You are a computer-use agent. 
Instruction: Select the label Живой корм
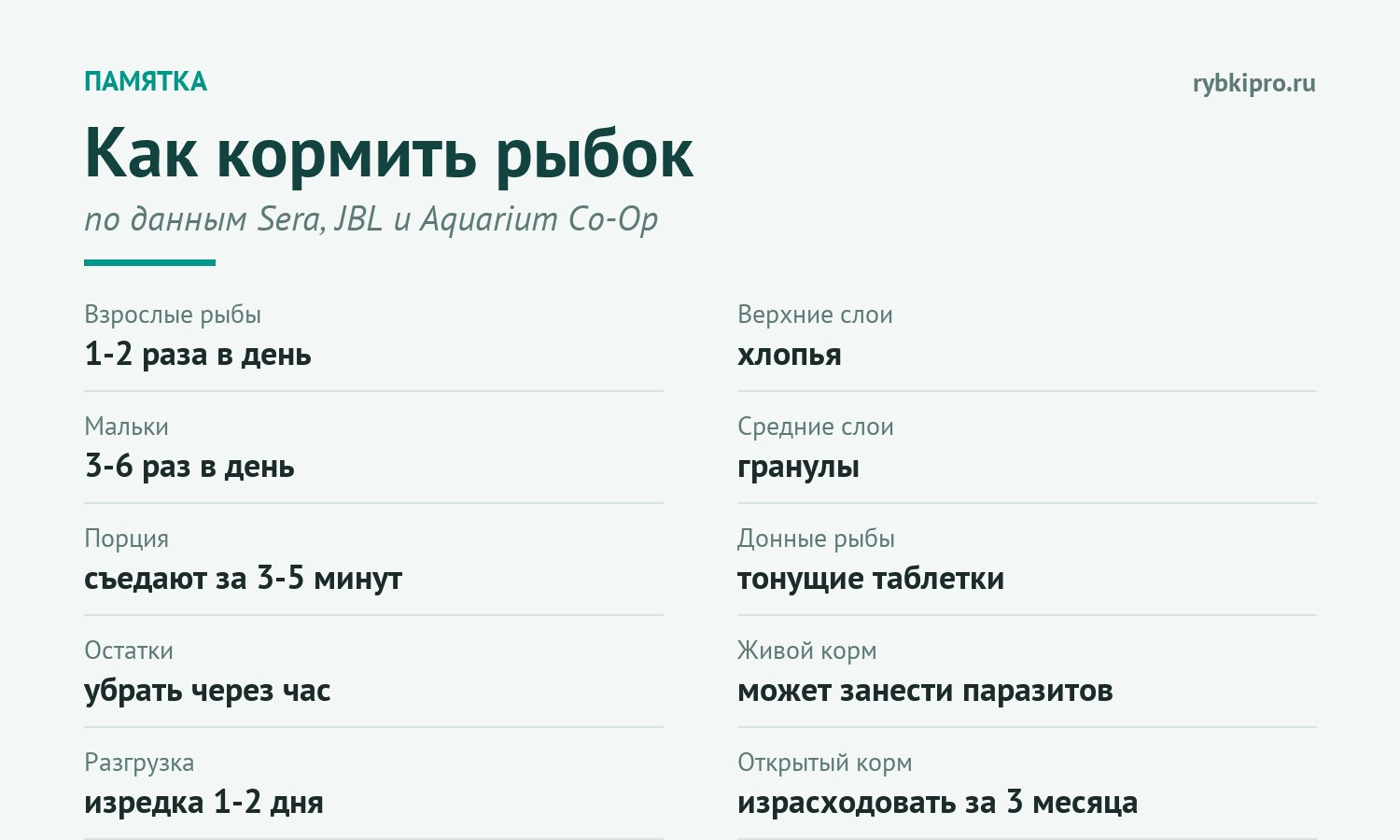[x=806, y=651]
